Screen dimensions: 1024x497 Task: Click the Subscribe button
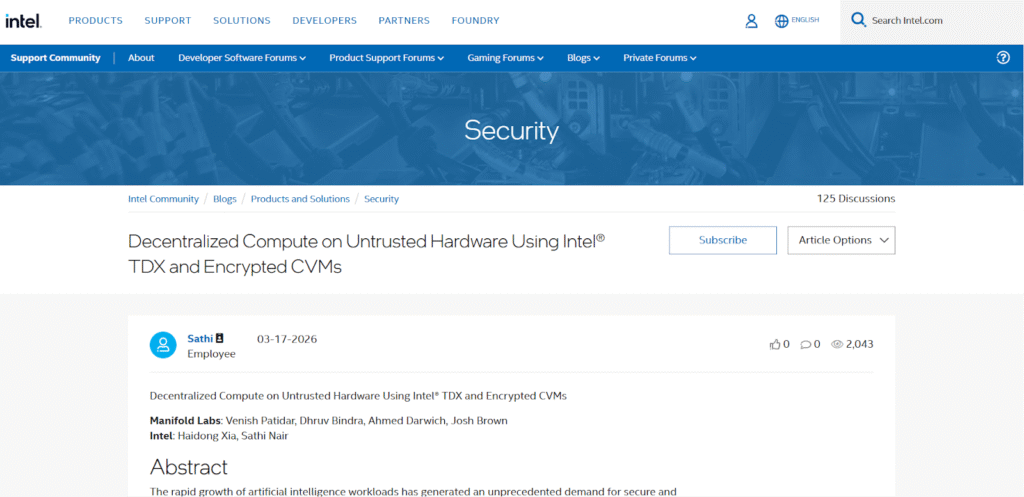tap(722, 240)
